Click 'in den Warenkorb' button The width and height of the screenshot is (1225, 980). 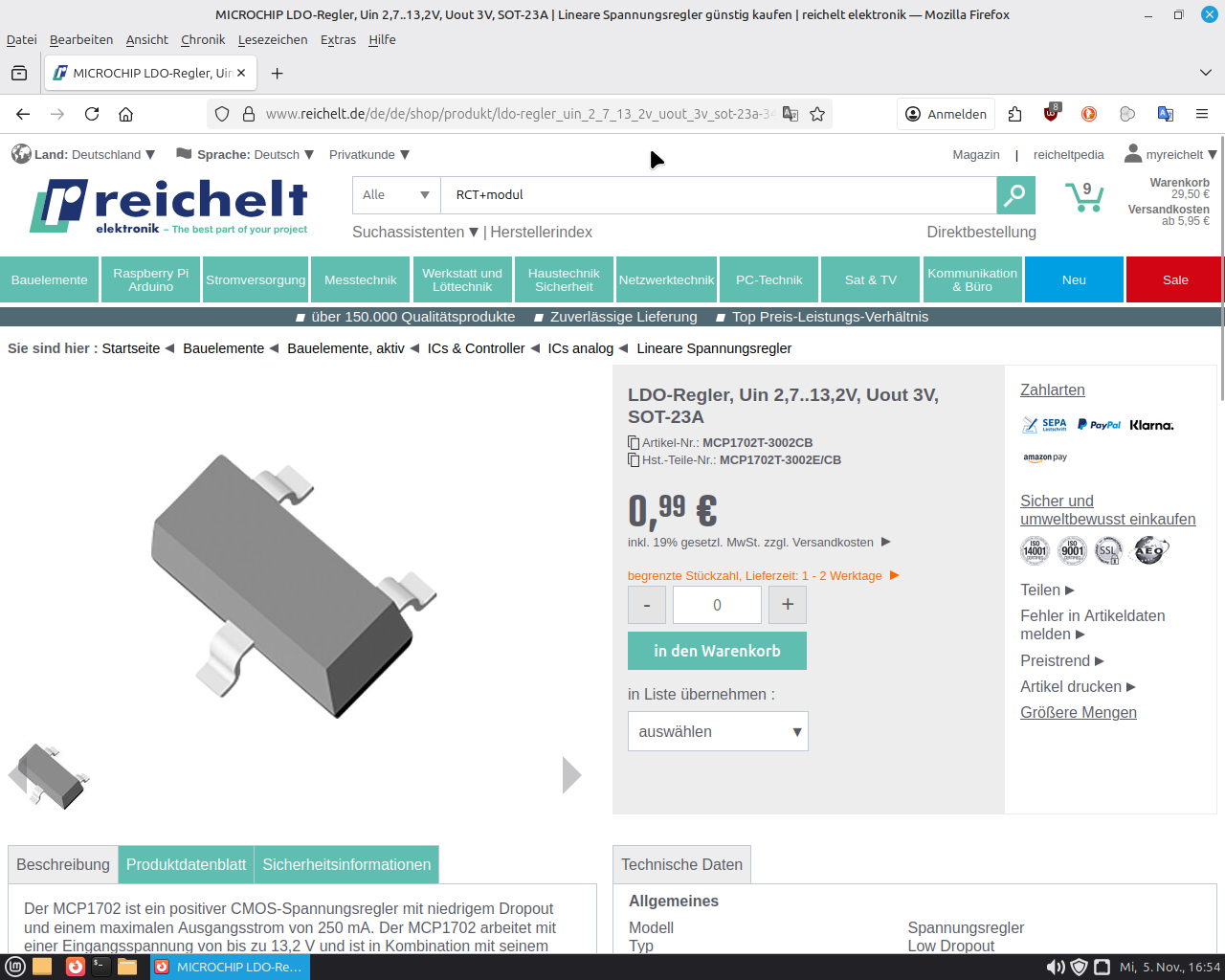point(717,651)
